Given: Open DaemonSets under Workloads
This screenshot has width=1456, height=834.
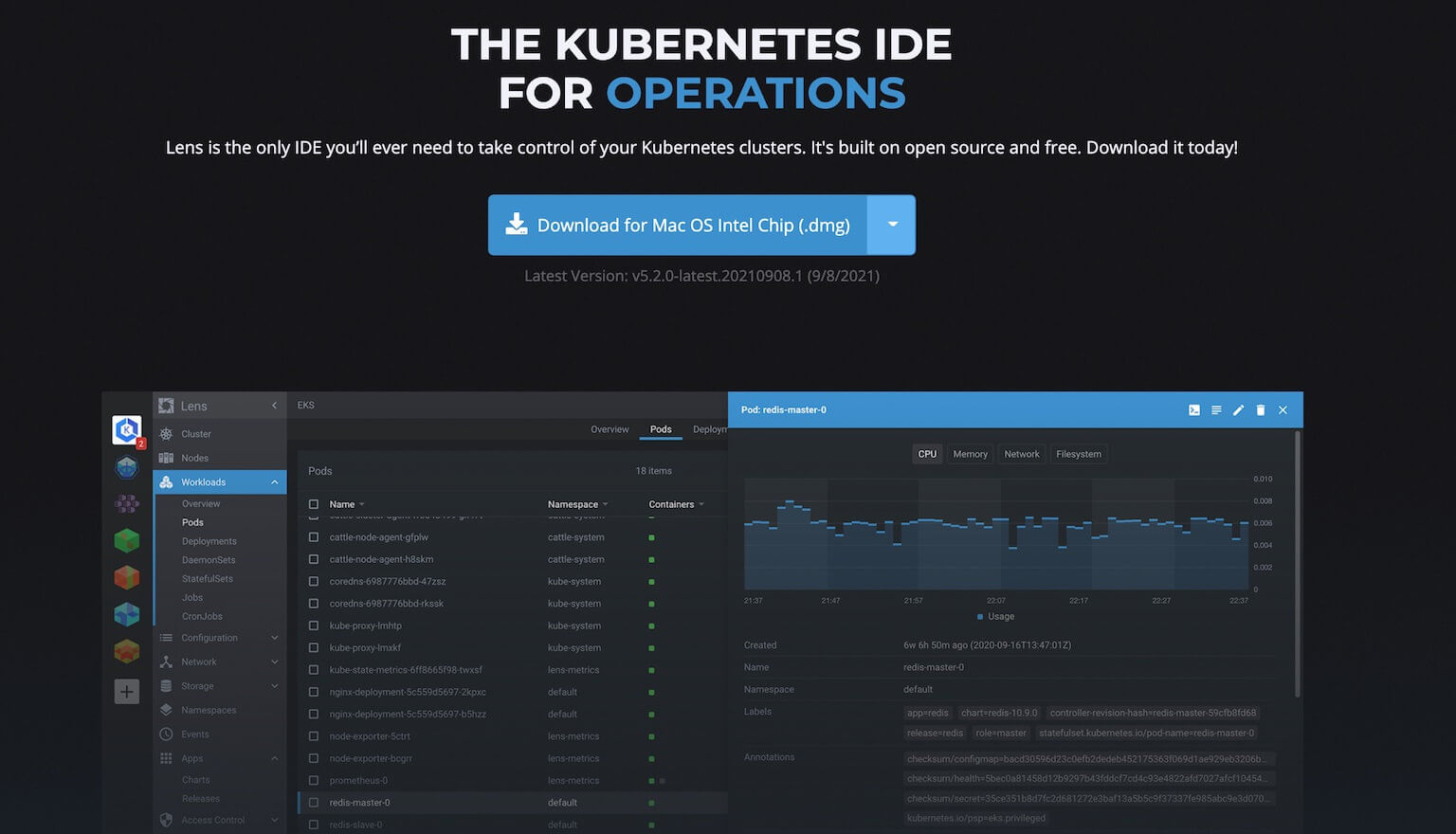Looking at the screenshot, I should point(209,560).
